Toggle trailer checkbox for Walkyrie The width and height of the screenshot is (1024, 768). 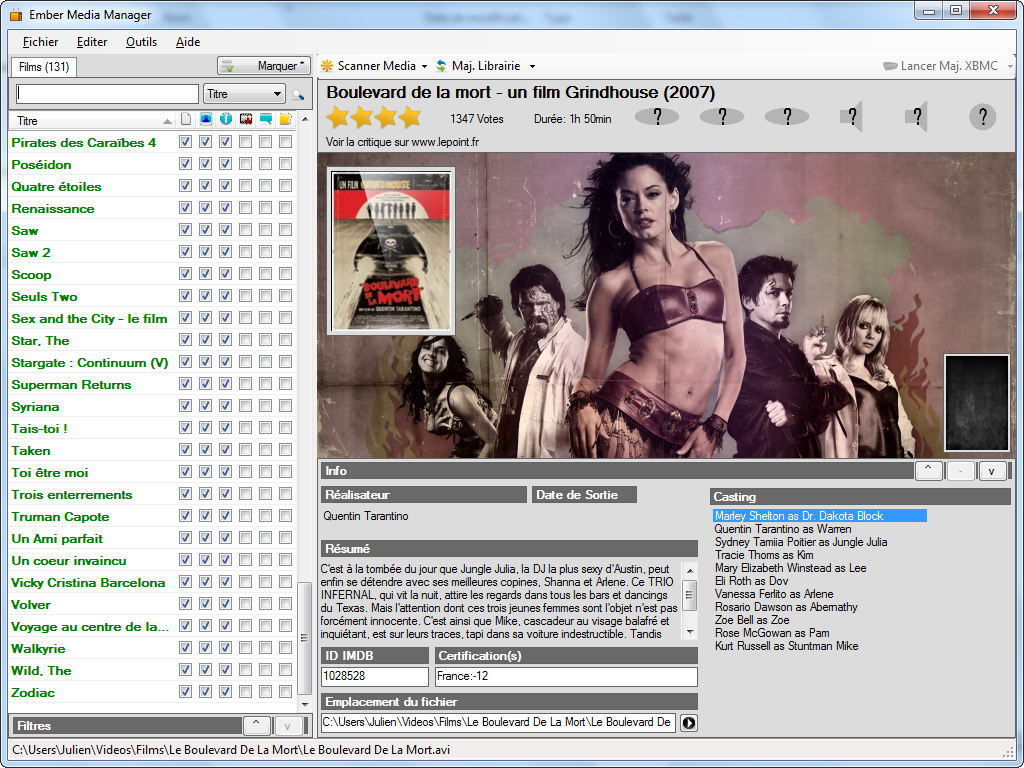(x=246, y=648)
